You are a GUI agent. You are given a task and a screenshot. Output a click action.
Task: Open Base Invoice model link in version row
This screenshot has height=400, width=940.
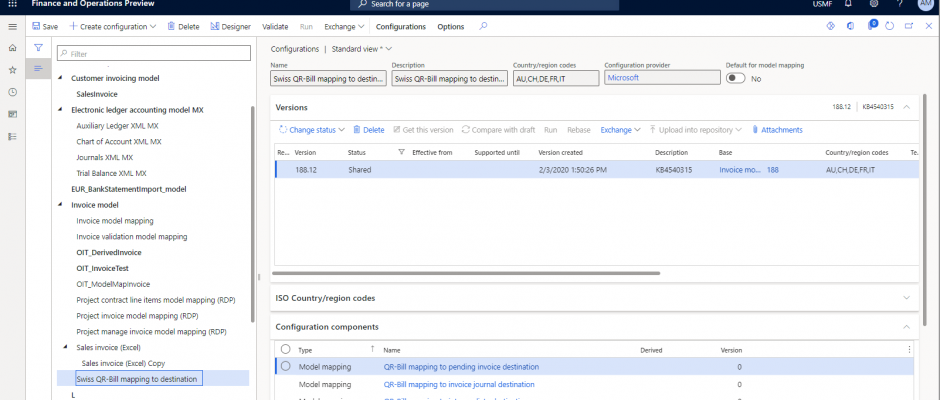pyautogui.click(x=740, y=170)
